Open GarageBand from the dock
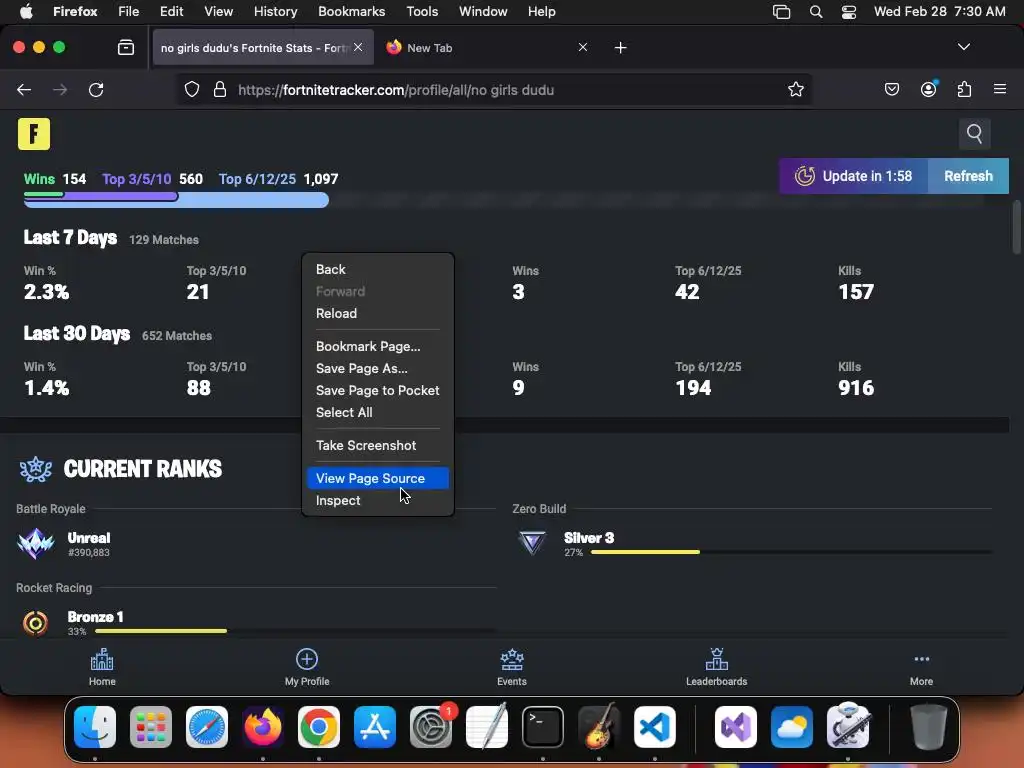1024x768 pixels. pos(598,727)
